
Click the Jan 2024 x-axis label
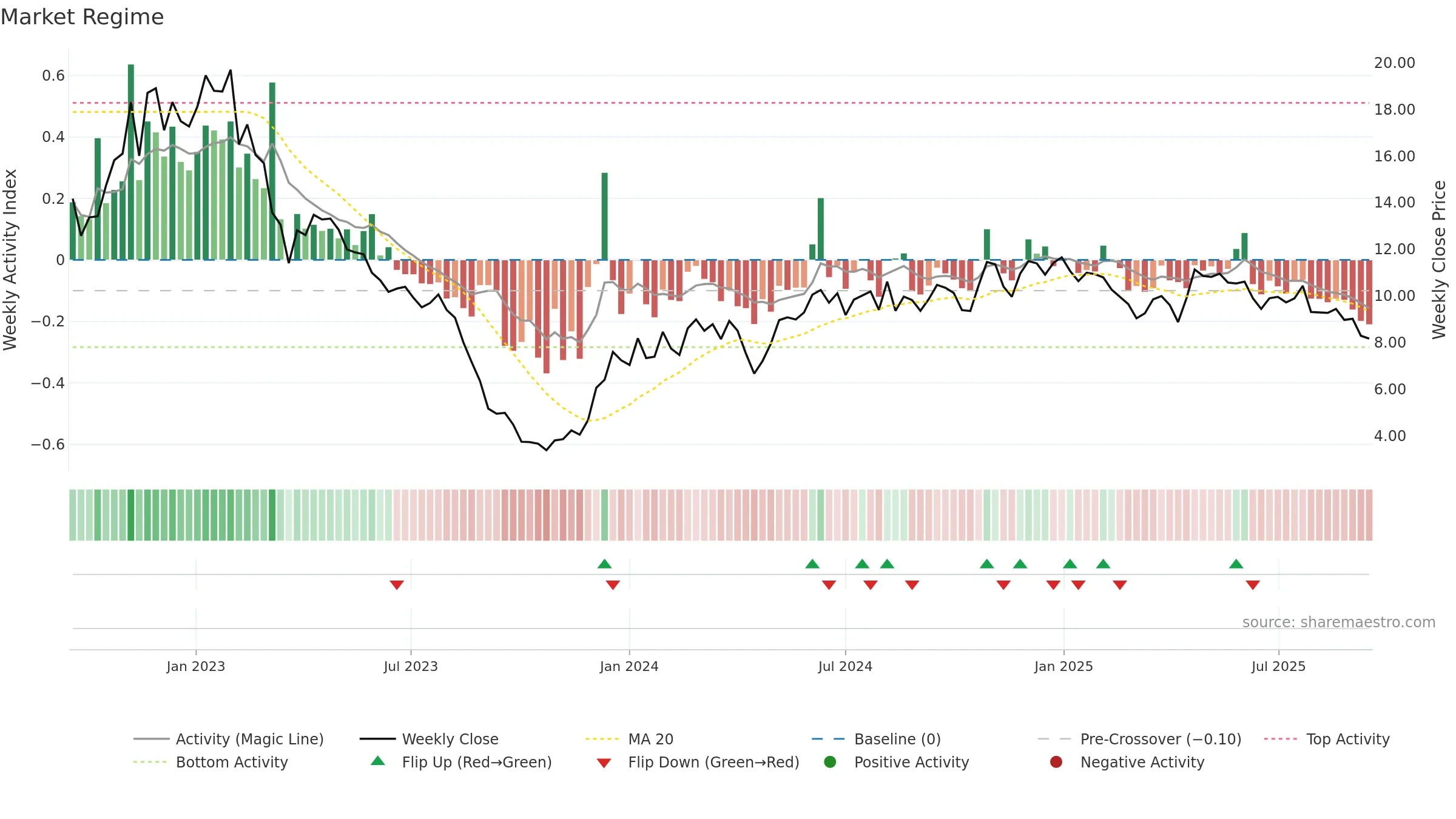(629, 666)
